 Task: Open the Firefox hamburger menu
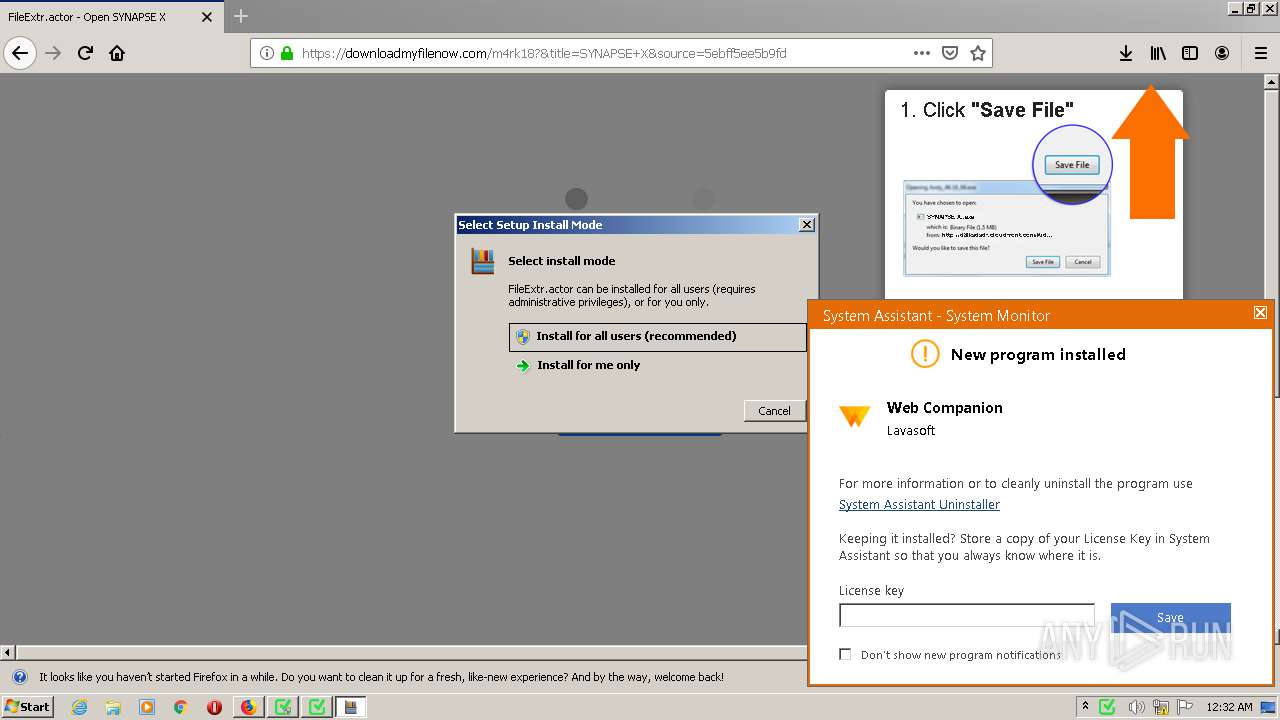click(x=1261, y=53)
